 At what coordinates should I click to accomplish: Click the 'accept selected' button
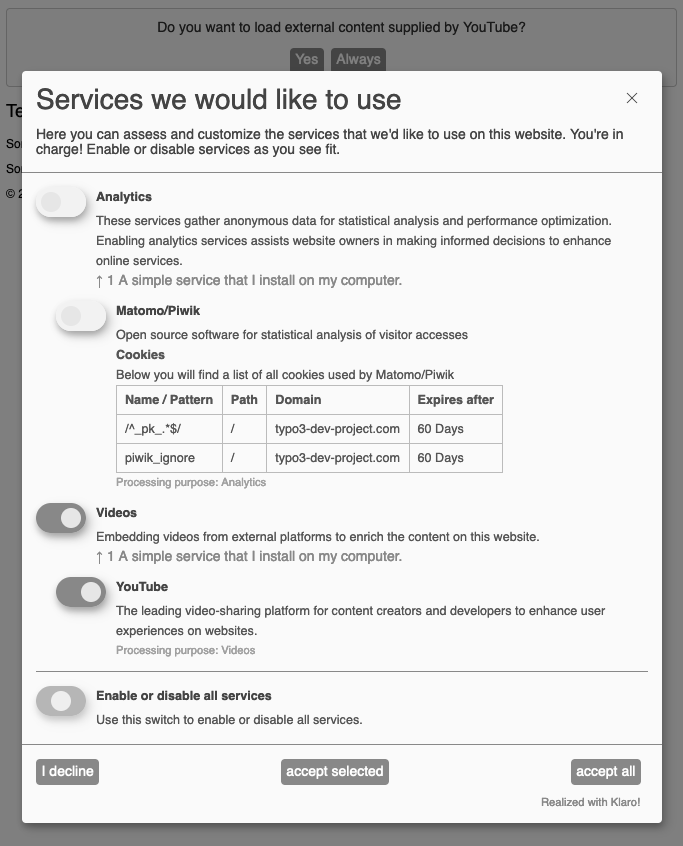[x=334, y=771]
